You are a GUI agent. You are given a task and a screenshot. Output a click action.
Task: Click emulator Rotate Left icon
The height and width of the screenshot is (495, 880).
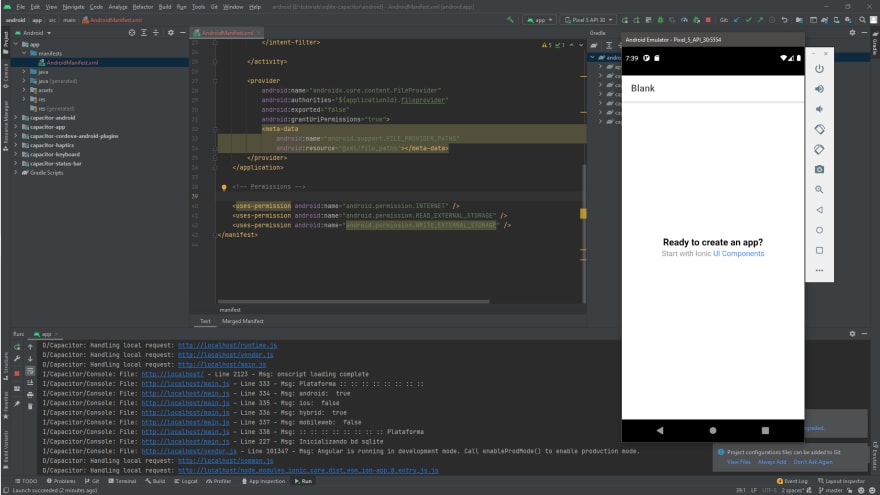pyautogui.click(x=819, y=129)
